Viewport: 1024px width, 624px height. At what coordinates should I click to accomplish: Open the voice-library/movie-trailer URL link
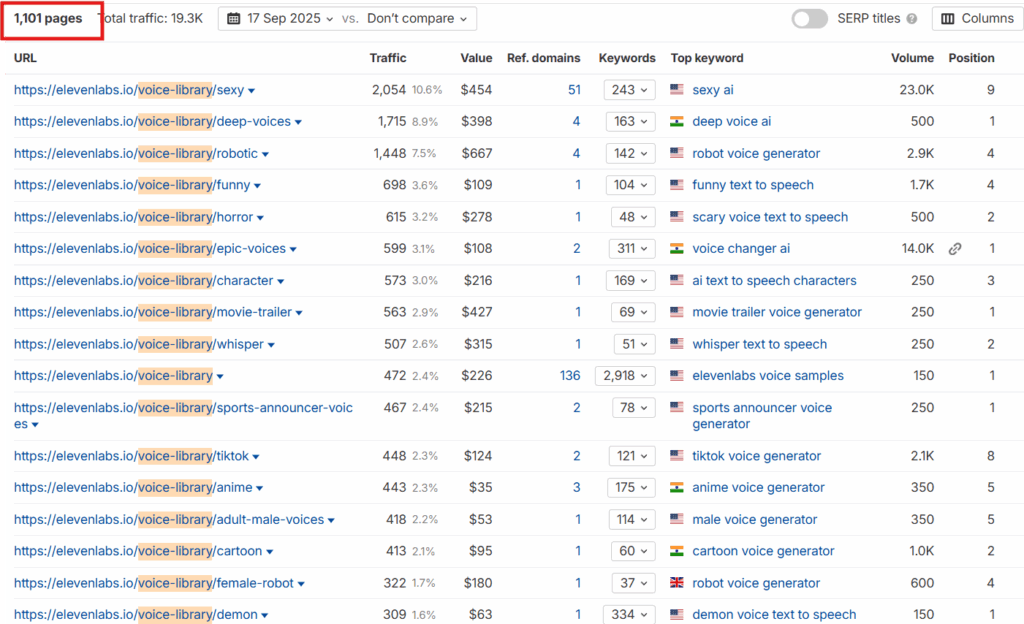click(153, 312)
